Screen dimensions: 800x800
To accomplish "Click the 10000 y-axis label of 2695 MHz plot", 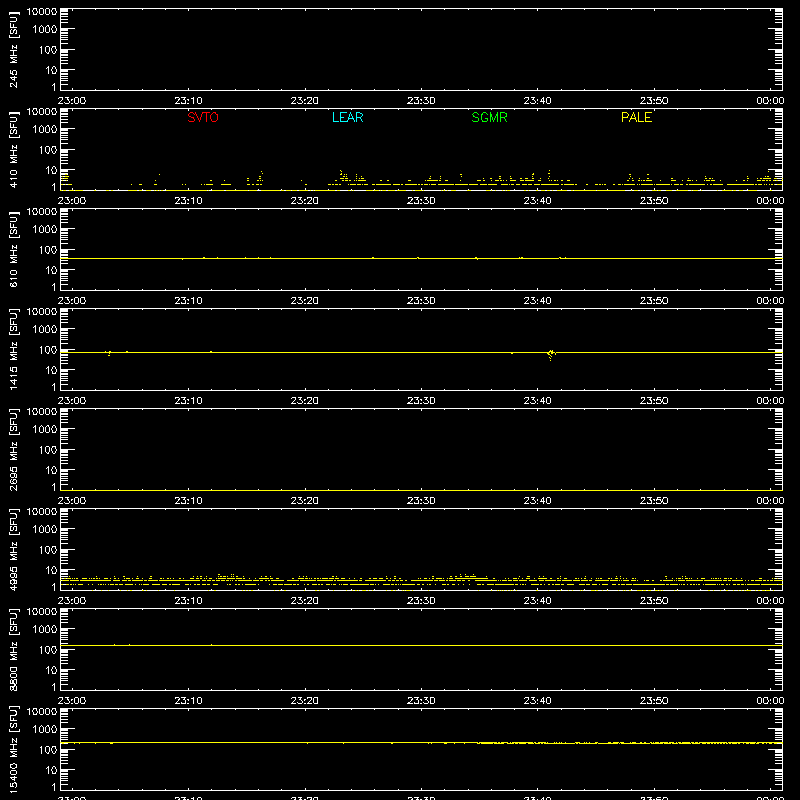I will [42, 412].
